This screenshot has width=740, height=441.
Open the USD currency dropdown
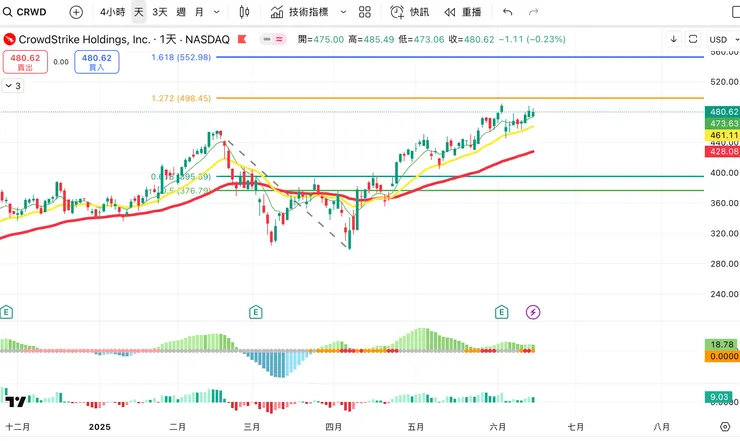coord(720,39)
